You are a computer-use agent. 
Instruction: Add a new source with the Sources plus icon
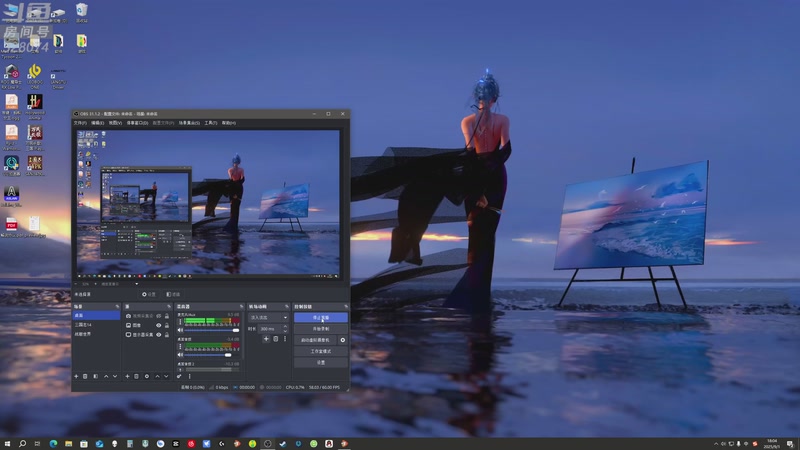[127, 376]
